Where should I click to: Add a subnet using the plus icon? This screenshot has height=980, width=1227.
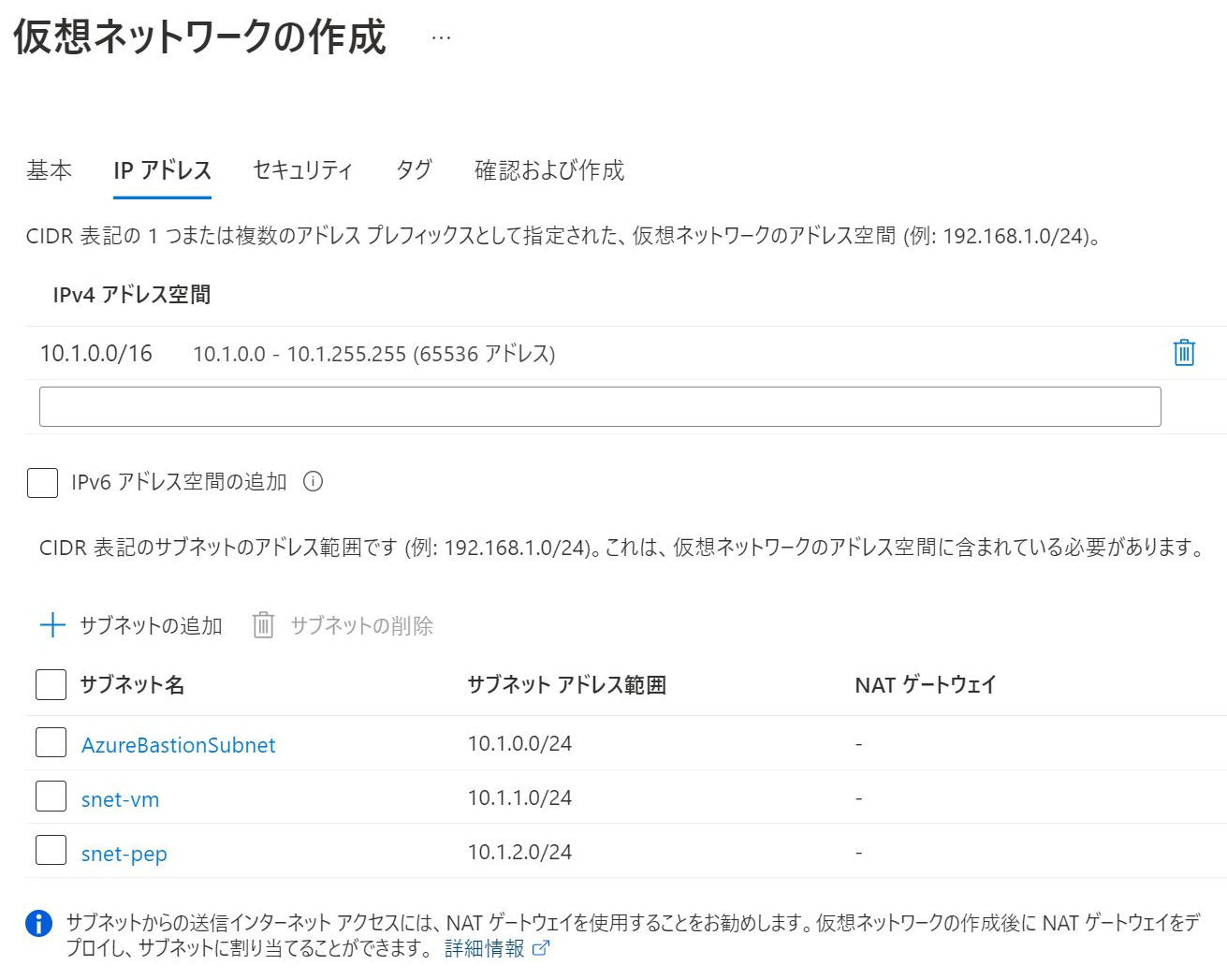point(53,625)
